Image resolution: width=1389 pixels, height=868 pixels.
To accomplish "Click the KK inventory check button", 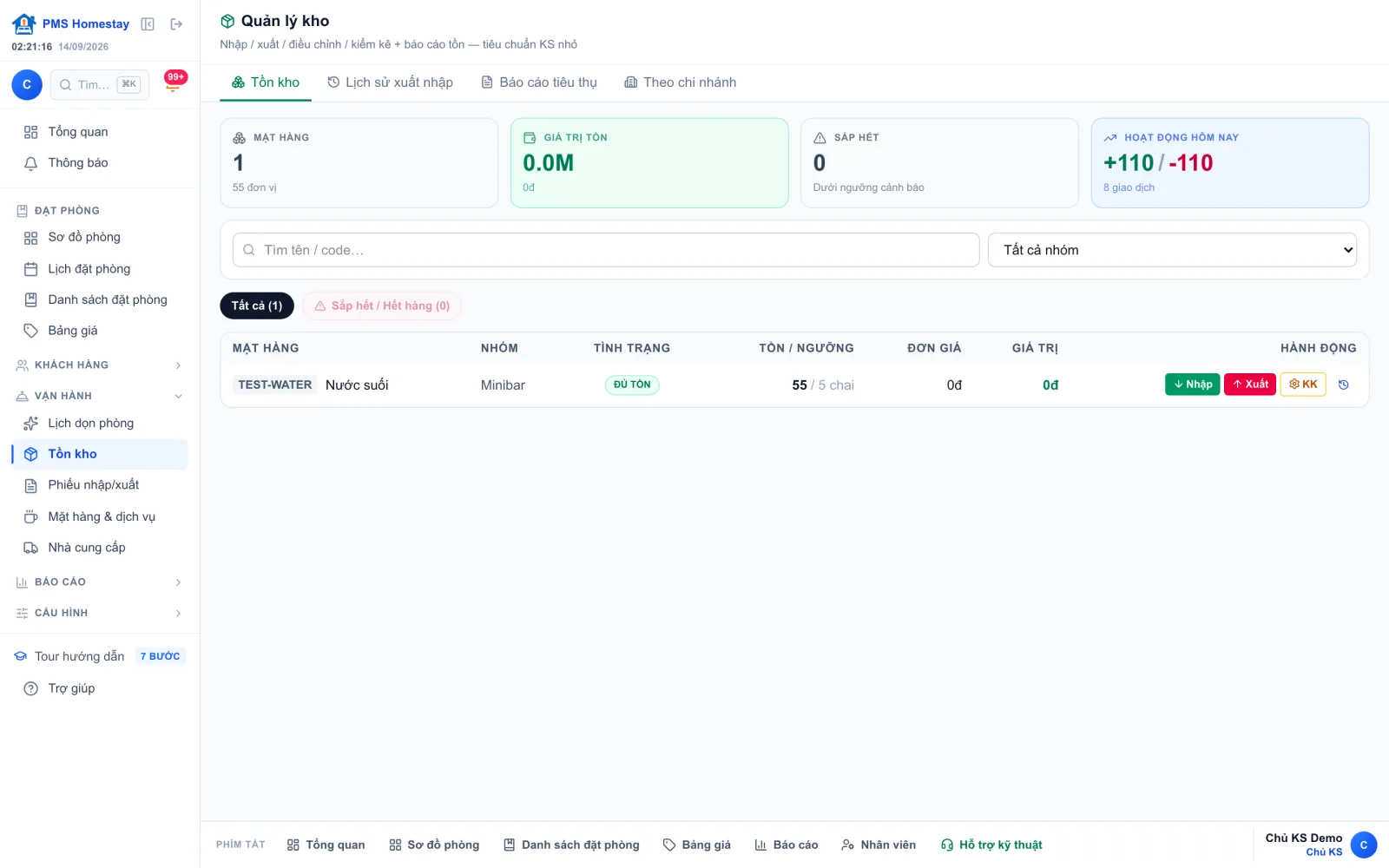I will 1303,385.
